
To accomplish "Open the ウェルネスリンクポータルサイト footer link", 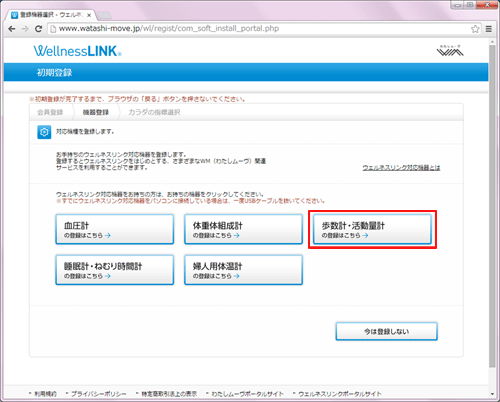I will pos(340,394).
